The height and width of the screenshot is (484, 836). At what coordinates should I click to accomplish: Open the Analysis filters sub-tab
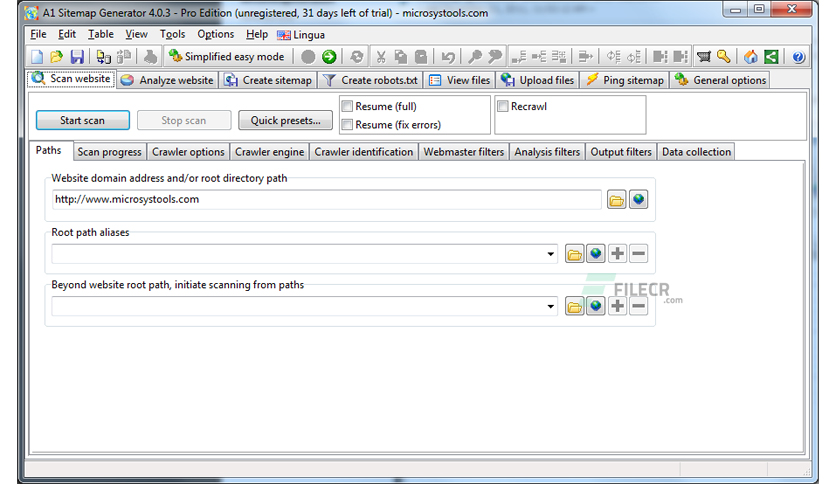tap(547, 152)
